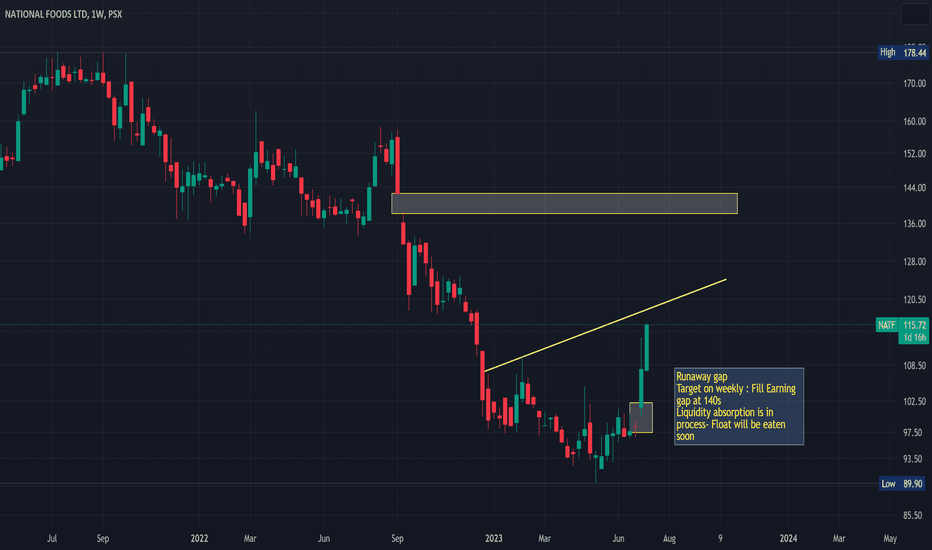This screenshot has width=932, height=550.
Task: Click the 2023 time axis label
Action: point(493,539)
